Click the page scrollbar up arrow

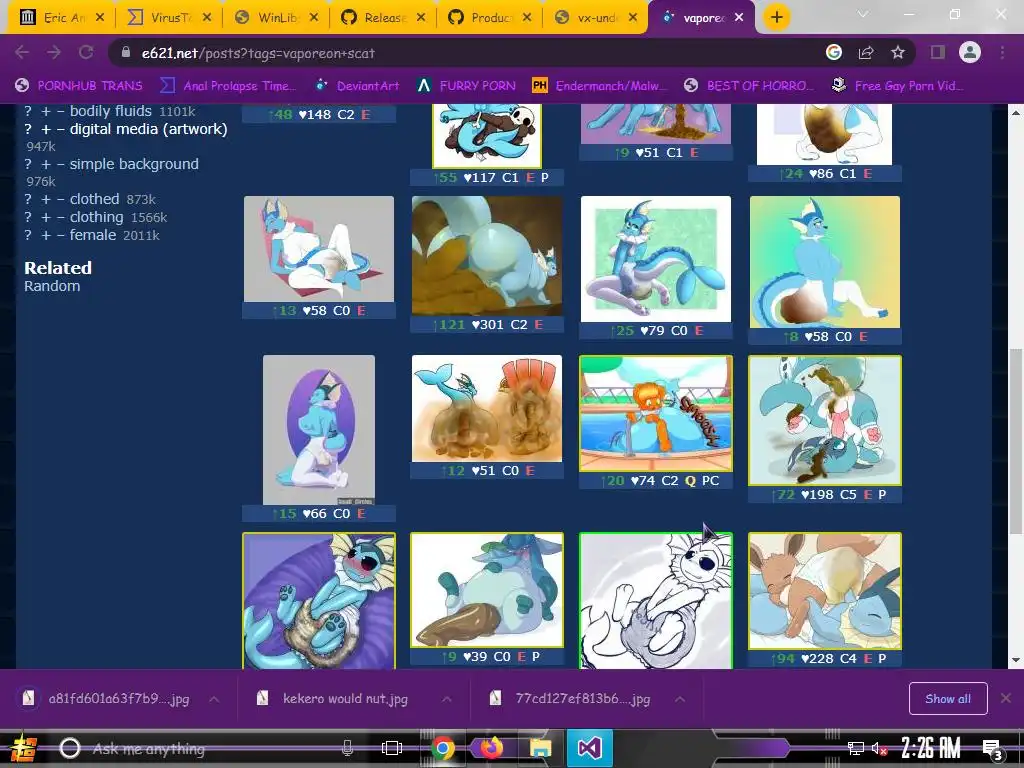point(1016,113)
